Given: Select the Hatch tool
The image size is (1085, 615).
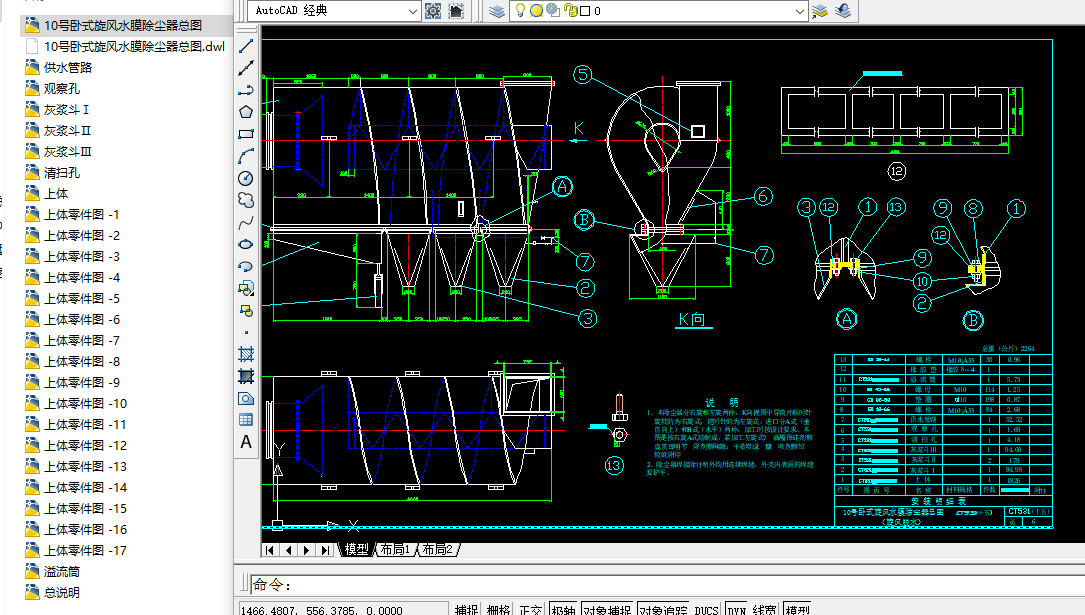Looking at the screenshot, I should [246, 354].
